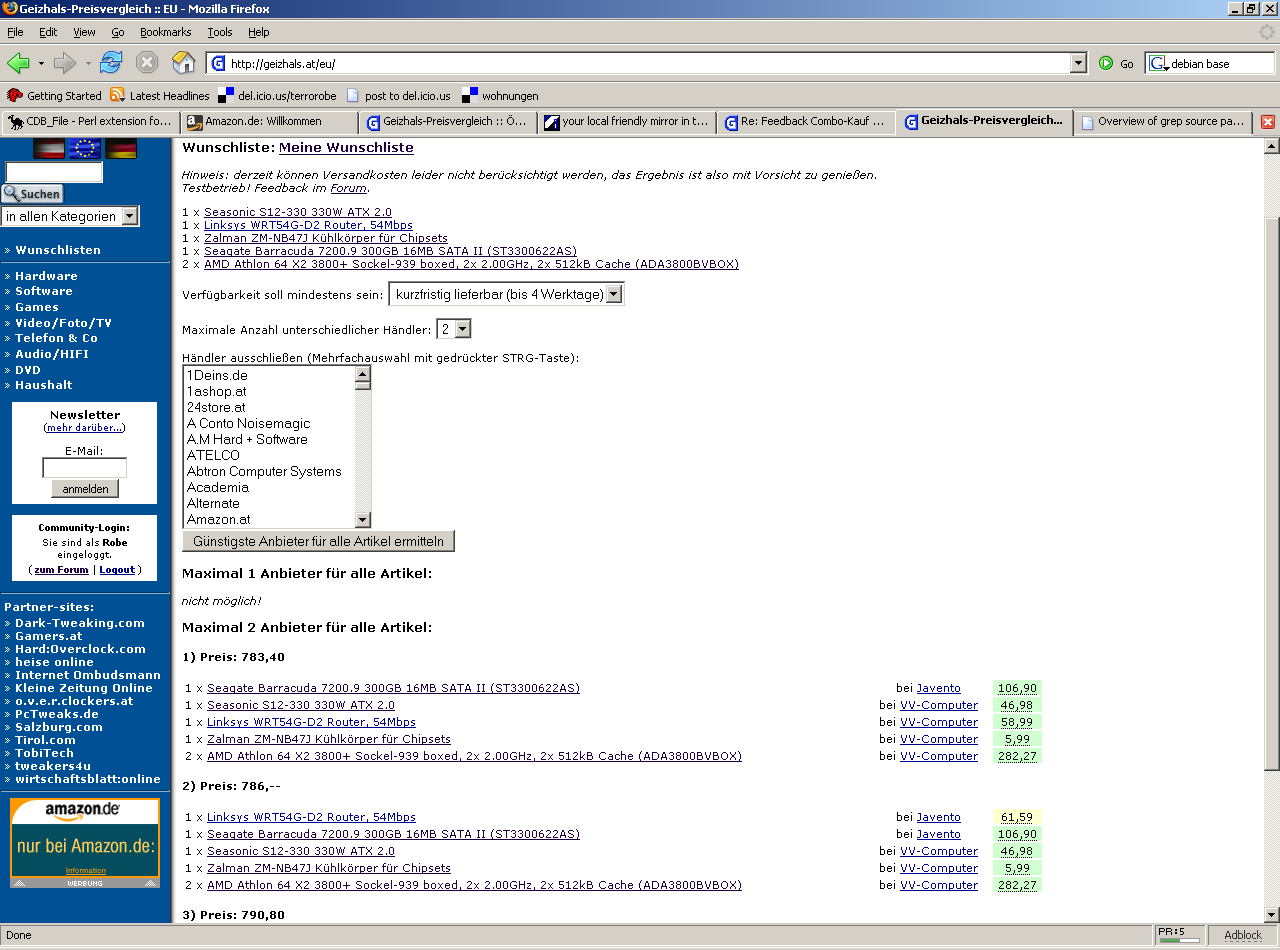Open the back button history dropdown arrow
This screenshot has height=950, width=1280.
point(41,63)
